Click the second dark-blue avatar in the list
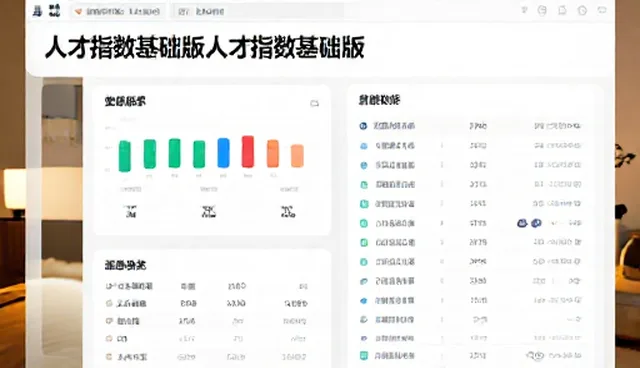Screen dimensions: 640x368 pyautogui.click(x=536, y=223)
